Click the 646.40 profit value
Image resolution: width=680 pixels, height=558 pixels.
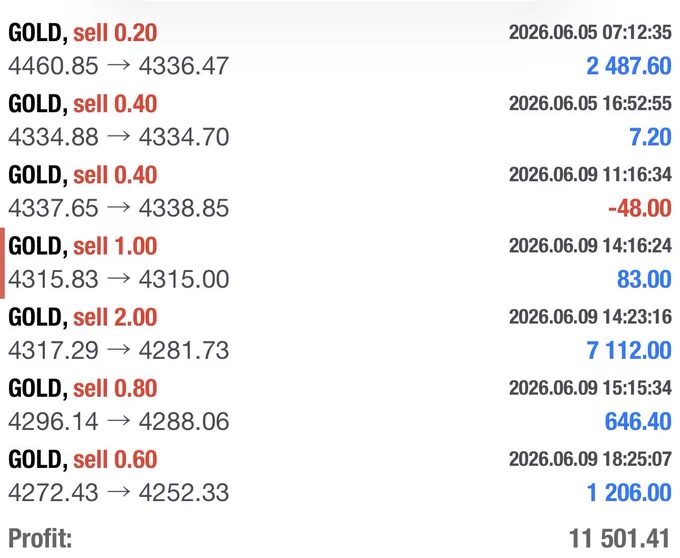click(638, 421)
